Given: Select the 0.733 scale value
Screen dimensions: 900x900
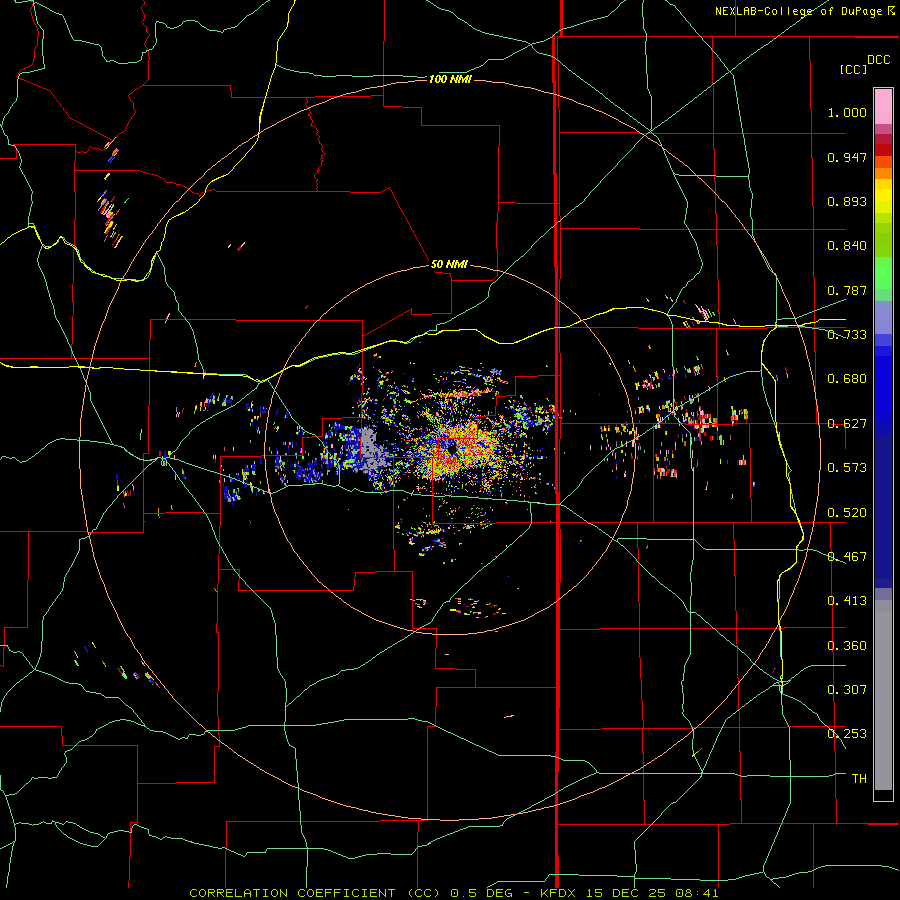Looking at the screenshot, I should pyautogui.click(x=847, y=335).
